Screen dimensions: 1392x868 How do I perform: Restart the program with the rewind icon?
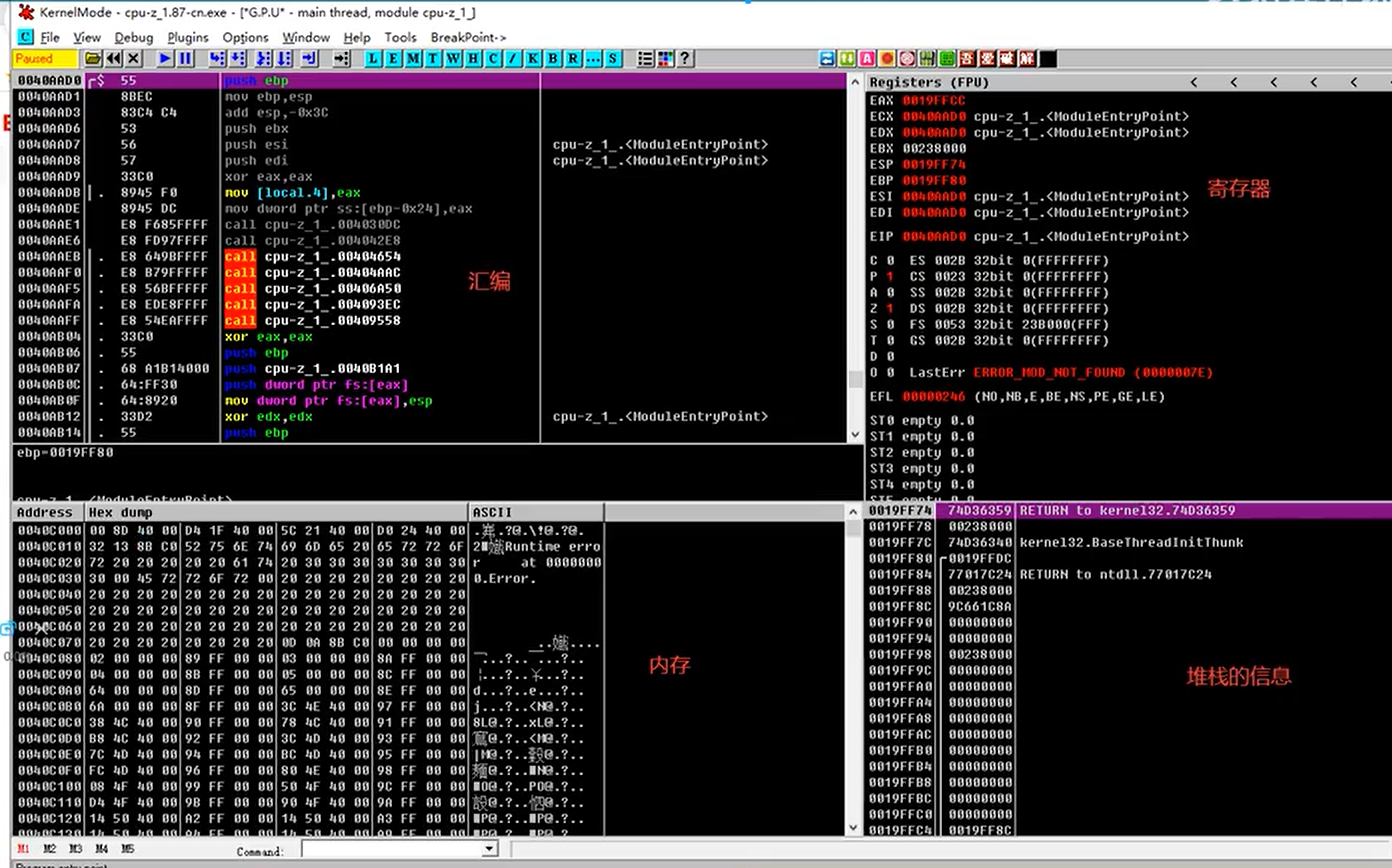pyautogui.click(x=113, y=59)
